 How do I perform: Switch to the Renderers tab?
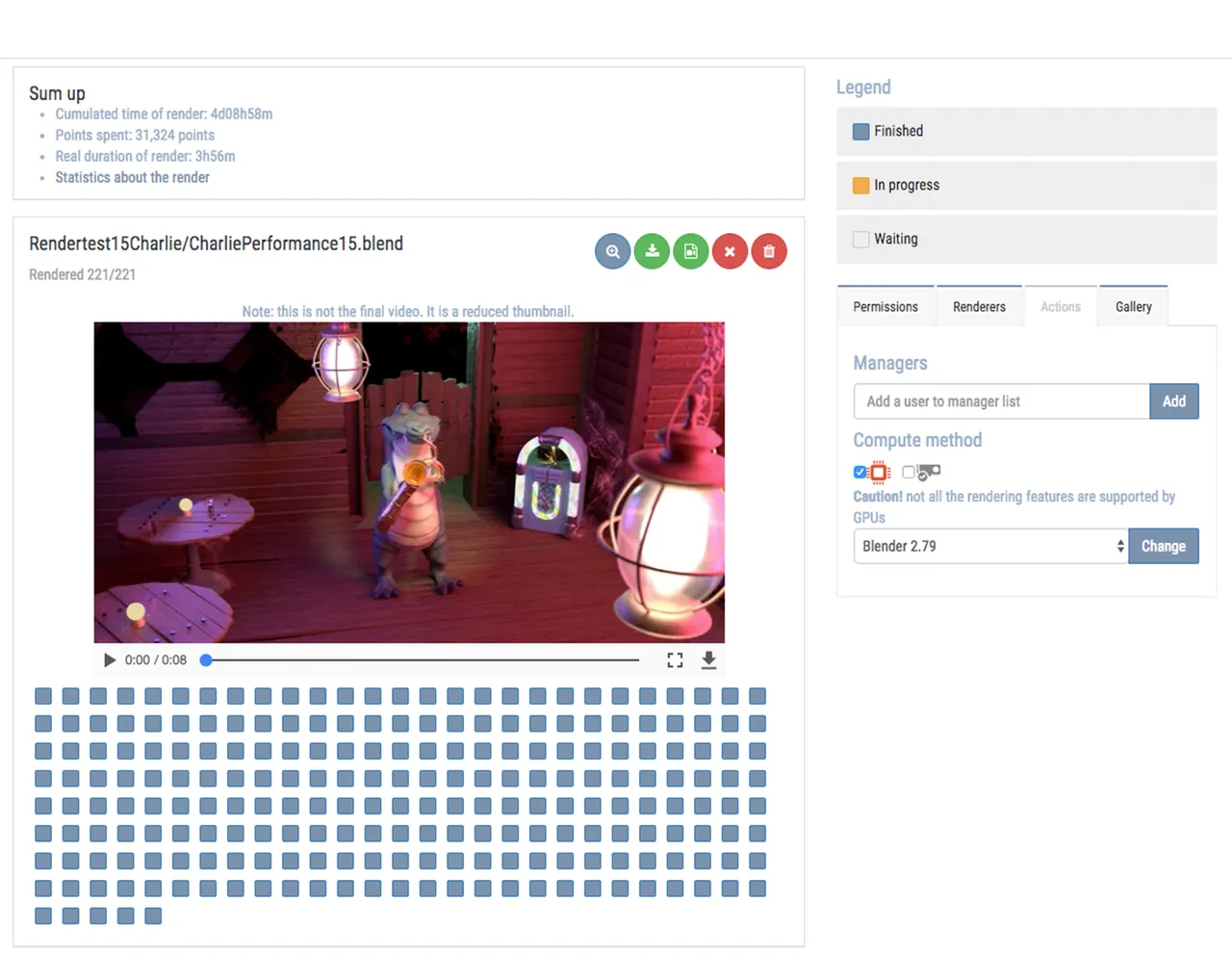979,306
